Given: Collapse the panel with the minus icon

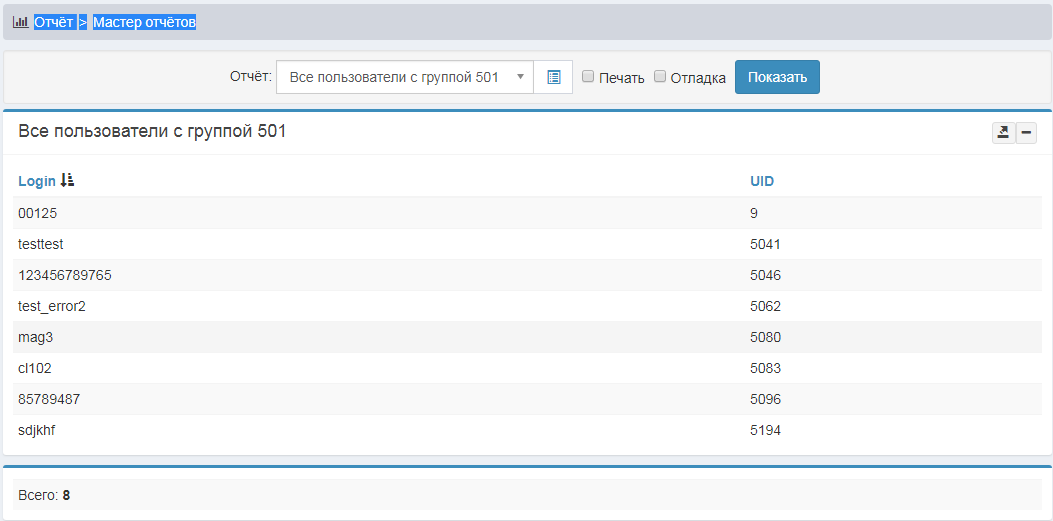Looking at the screenshot, I should pos(1026,133).
